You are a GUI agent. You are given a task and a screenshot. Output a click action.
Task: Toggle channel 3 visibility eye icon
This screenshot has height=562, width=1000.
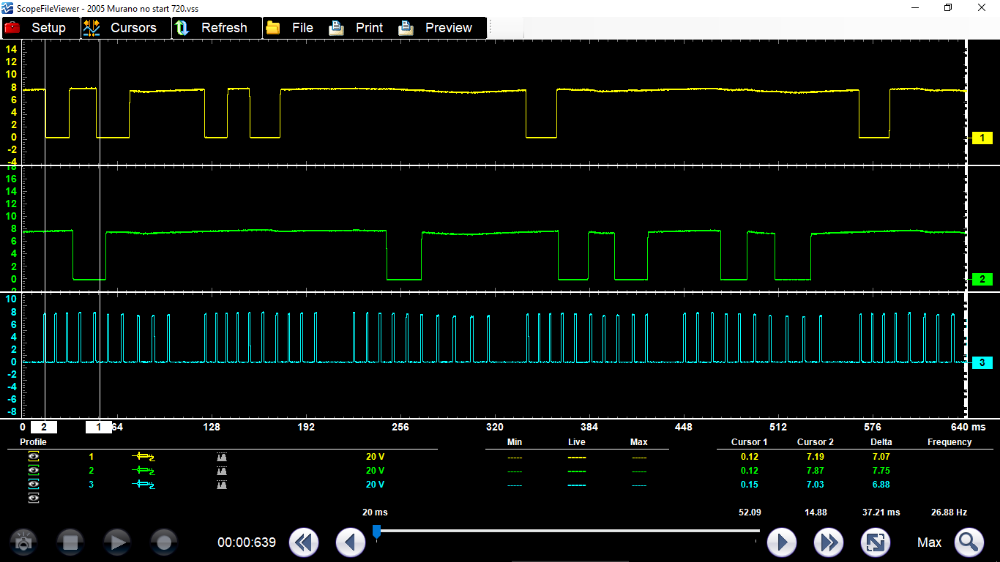coord(34,484)
